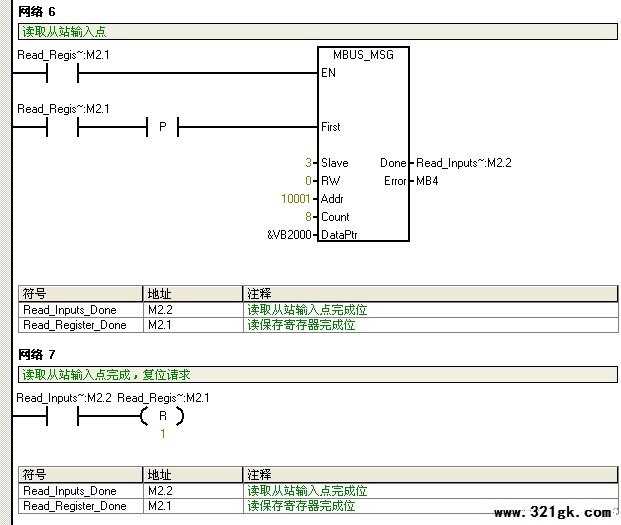This screenshot has width=621, height=525.
Task: Select Read_Inputs_Done row in Network 6 table
Action: pos(318,310)
